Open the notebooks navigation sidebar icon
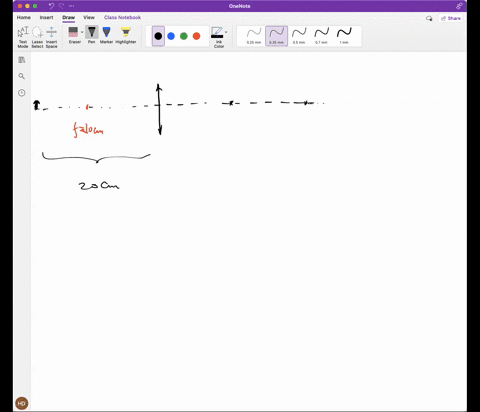Image resolution: width=480 pixels, height=412 pixels. tap(22, 60)
